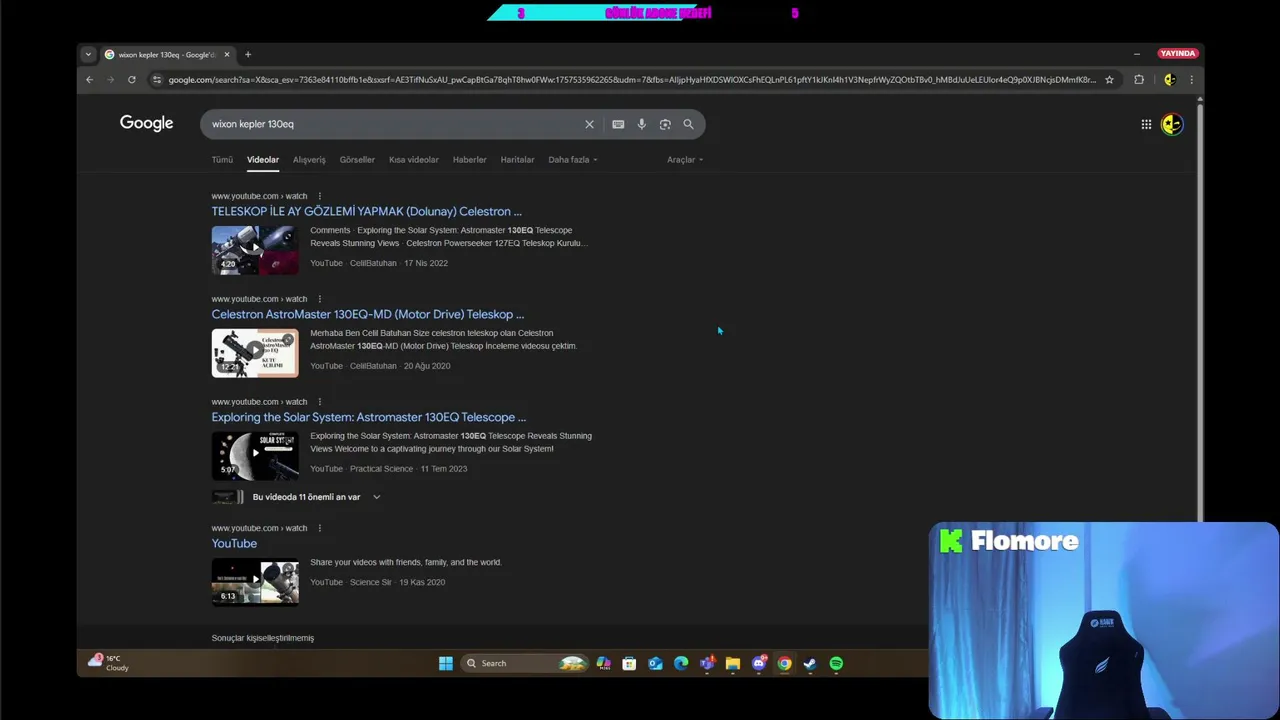This screenshot has width=1280, height=720.
Task: Open the Google apps grid icon
Action: pos(1146,124)
